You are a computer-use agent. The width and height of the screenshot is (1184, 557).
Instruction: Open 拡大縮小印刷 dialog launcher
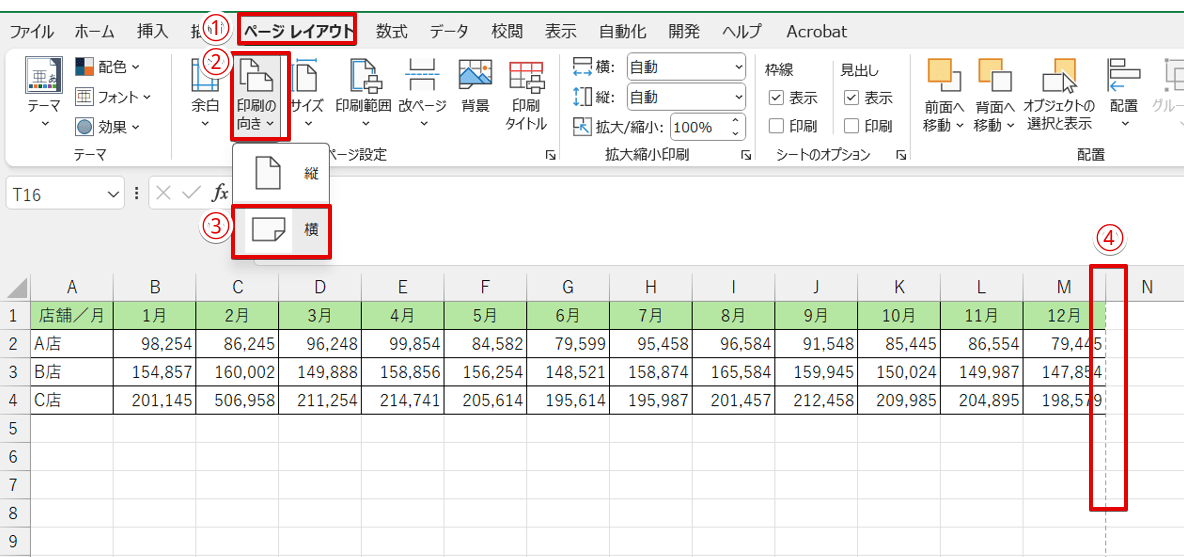(x=747, y=155)
